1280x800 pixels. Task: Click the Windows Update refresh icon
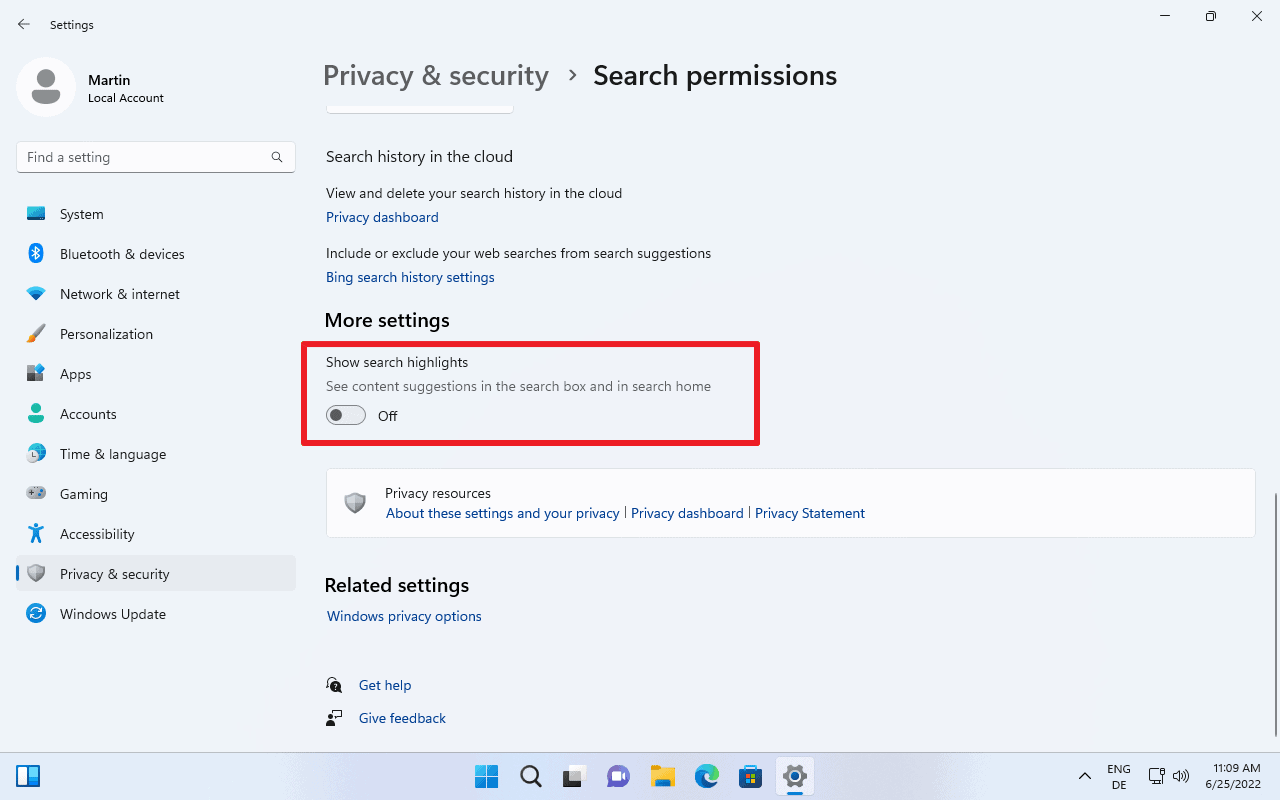point(36,614)
